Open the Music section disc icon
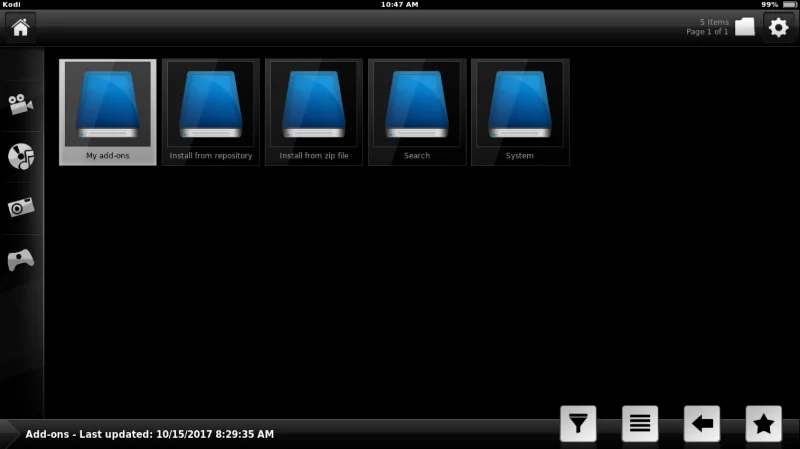This screenshot has height=449, width=800. coord(21,156)
